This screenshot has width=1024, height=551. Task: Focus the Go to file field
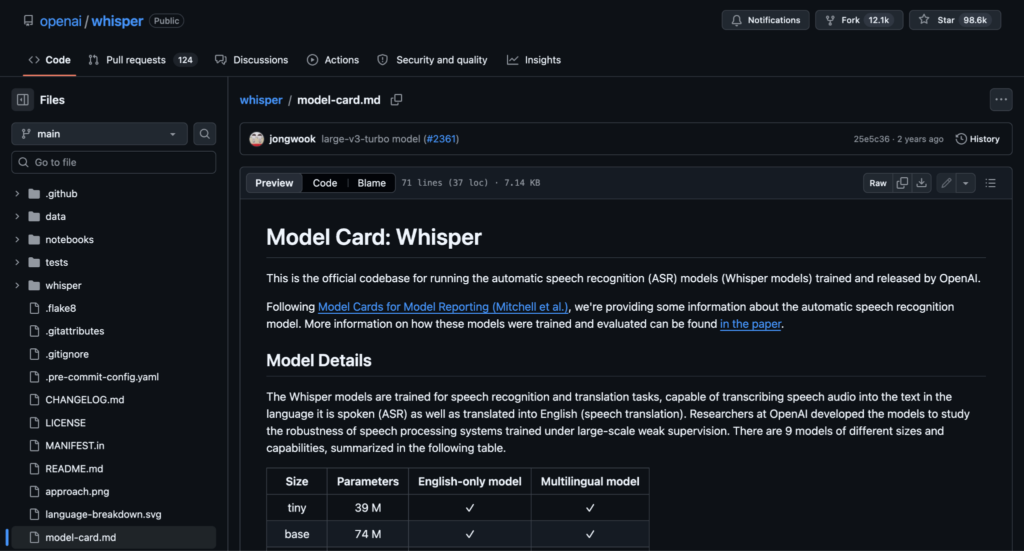(x=114, y=162)
